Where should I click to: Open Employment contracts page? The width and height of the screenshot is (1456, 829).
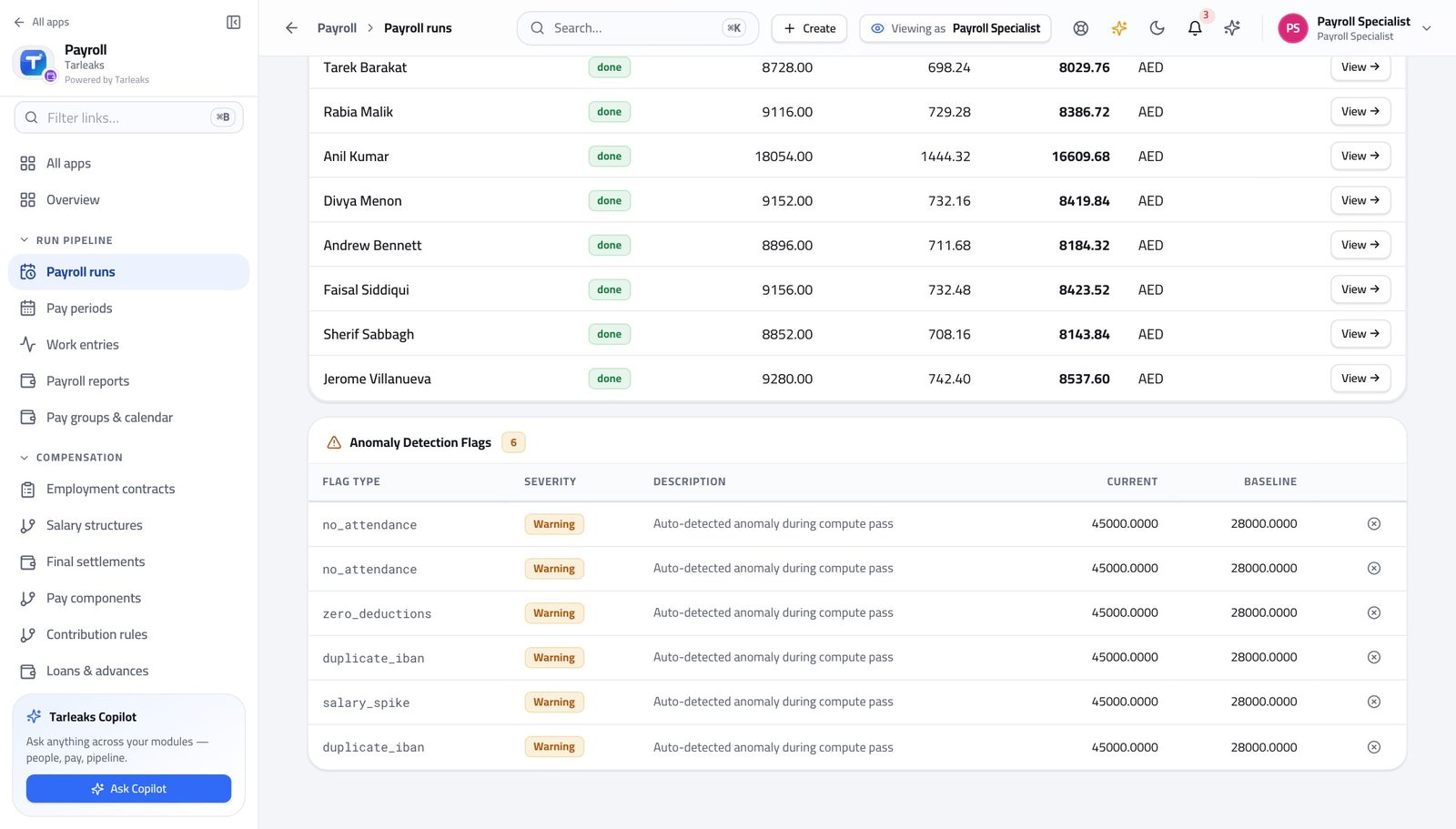click(128, 489)
